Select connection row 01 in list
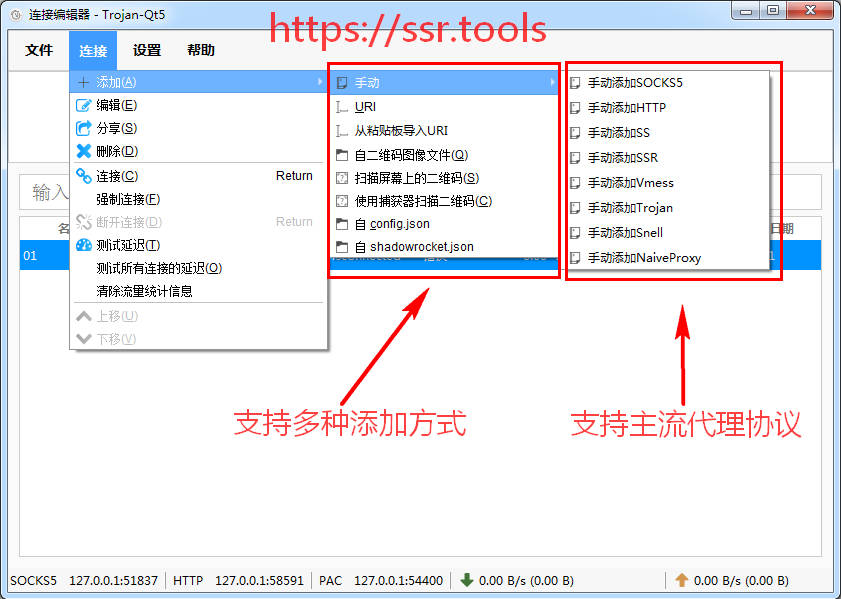841x599 pixels. click(40, 256)
